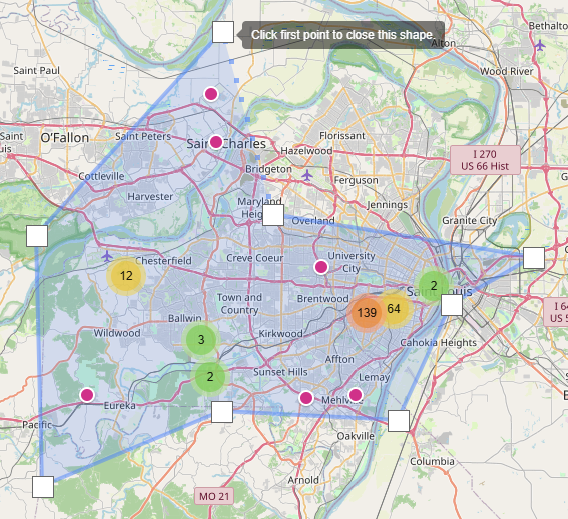Open the cluster 2 at Saint Louis

pos(434,286)
